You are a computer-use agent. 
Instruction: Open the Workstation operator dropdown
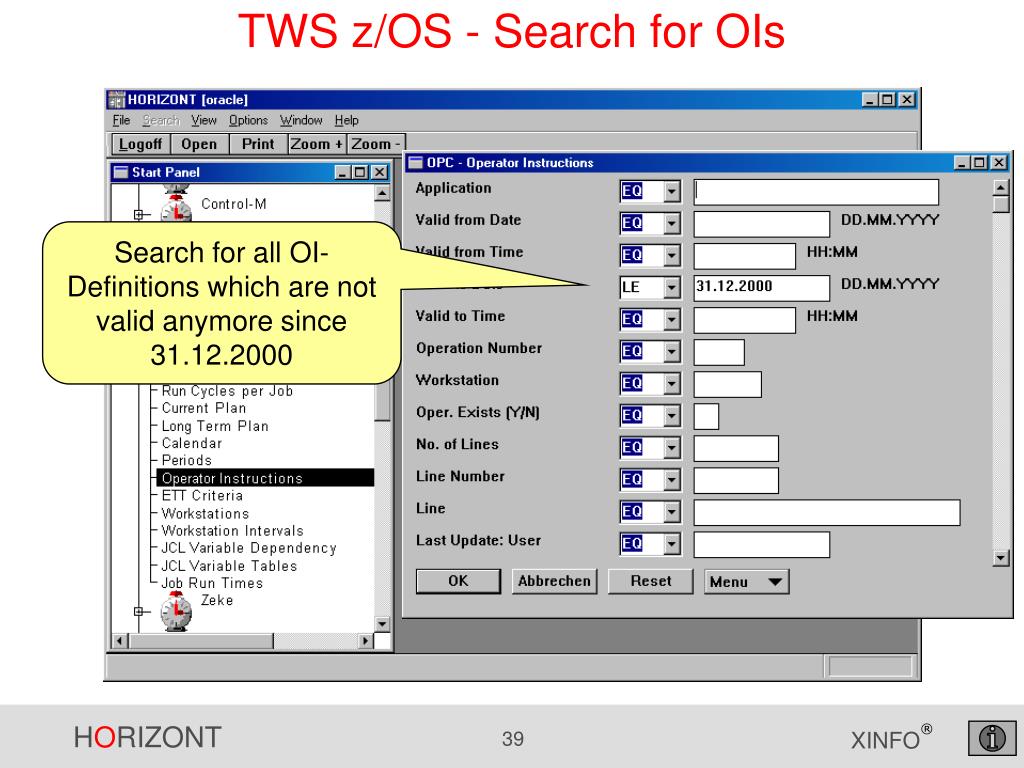click(671, 383)
